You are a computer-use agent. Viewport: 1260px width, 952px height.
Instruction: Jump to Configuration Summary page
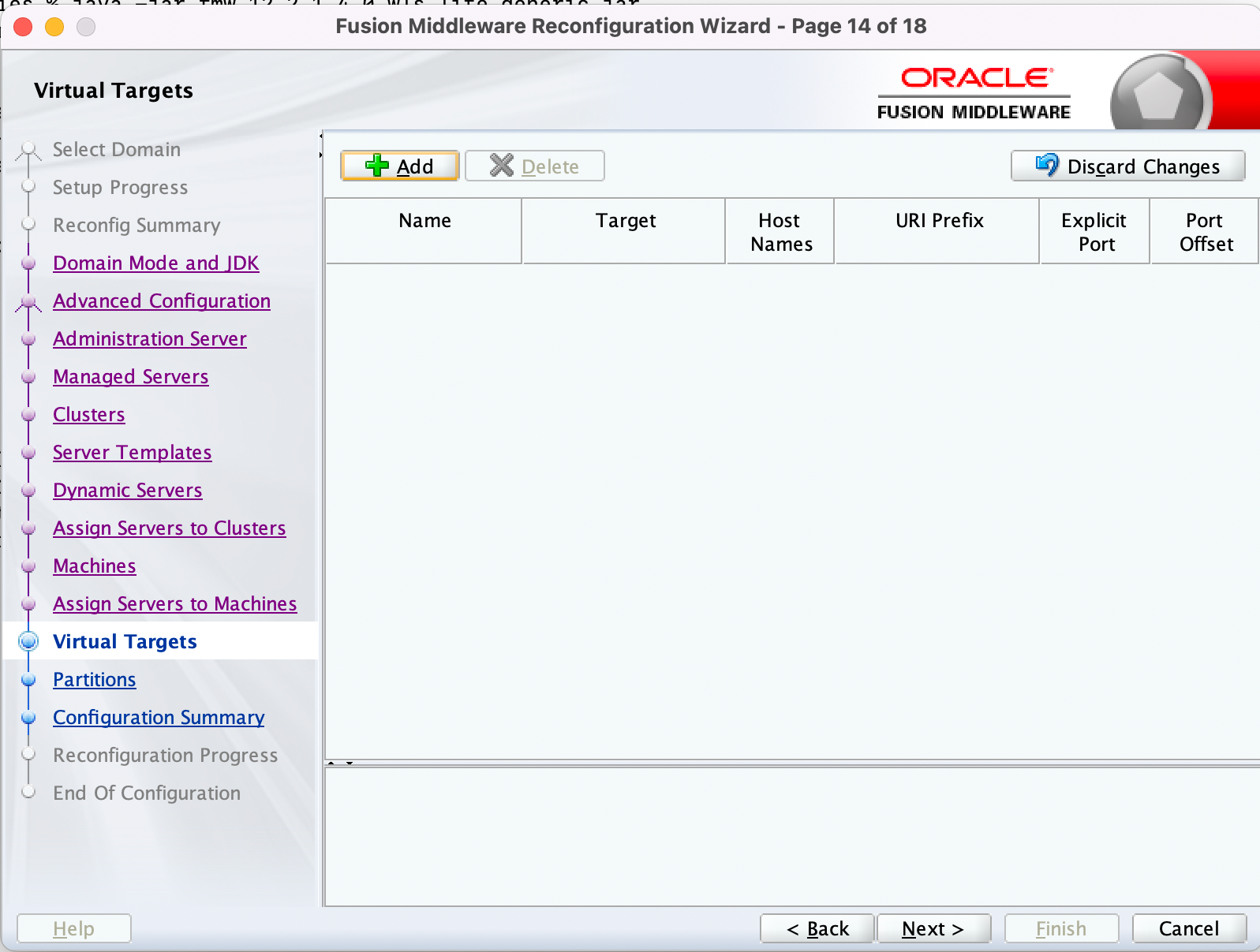click(x=158, y=717)
